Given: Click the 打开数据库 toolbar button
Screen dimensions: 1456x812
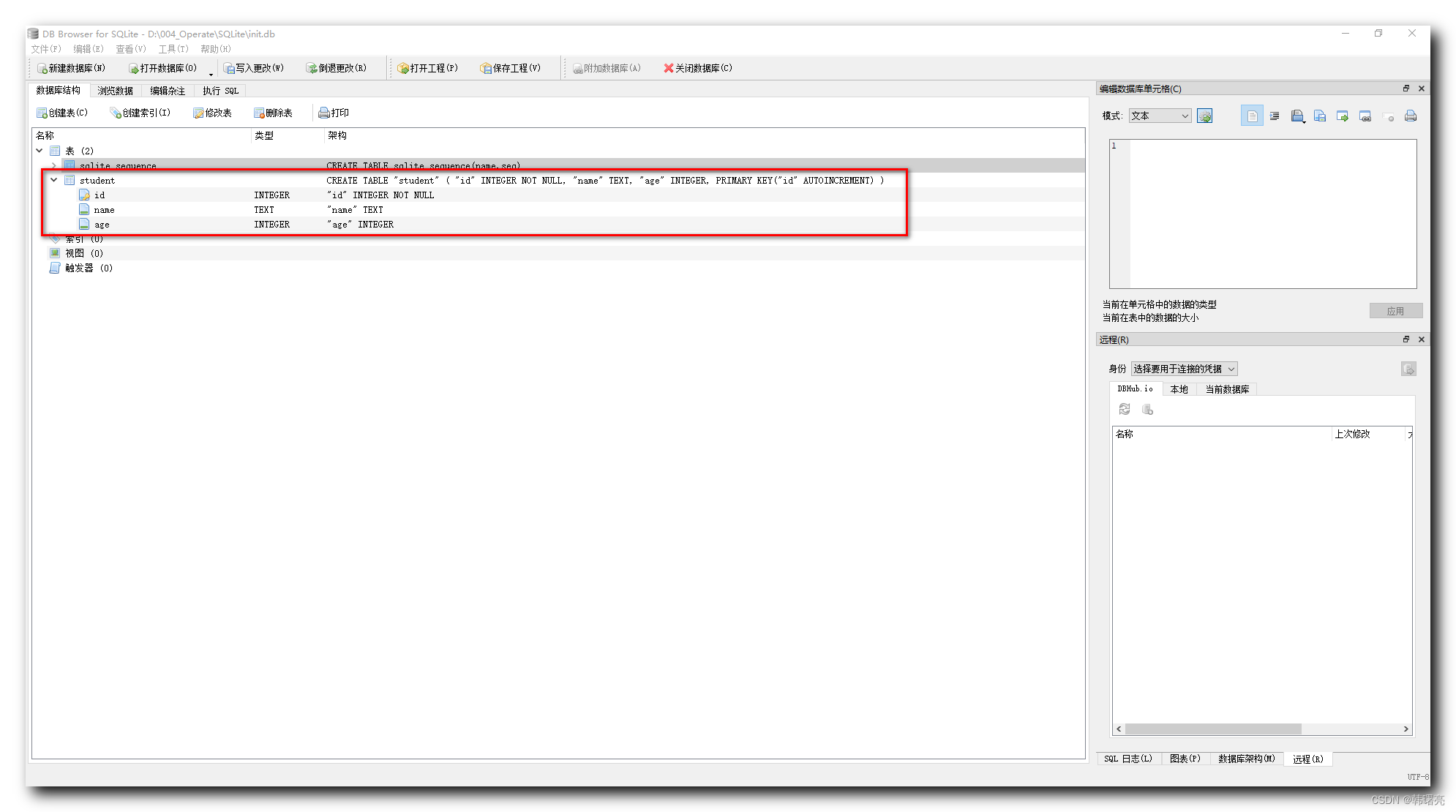Looking at the screenshot, I should point(162,68).
